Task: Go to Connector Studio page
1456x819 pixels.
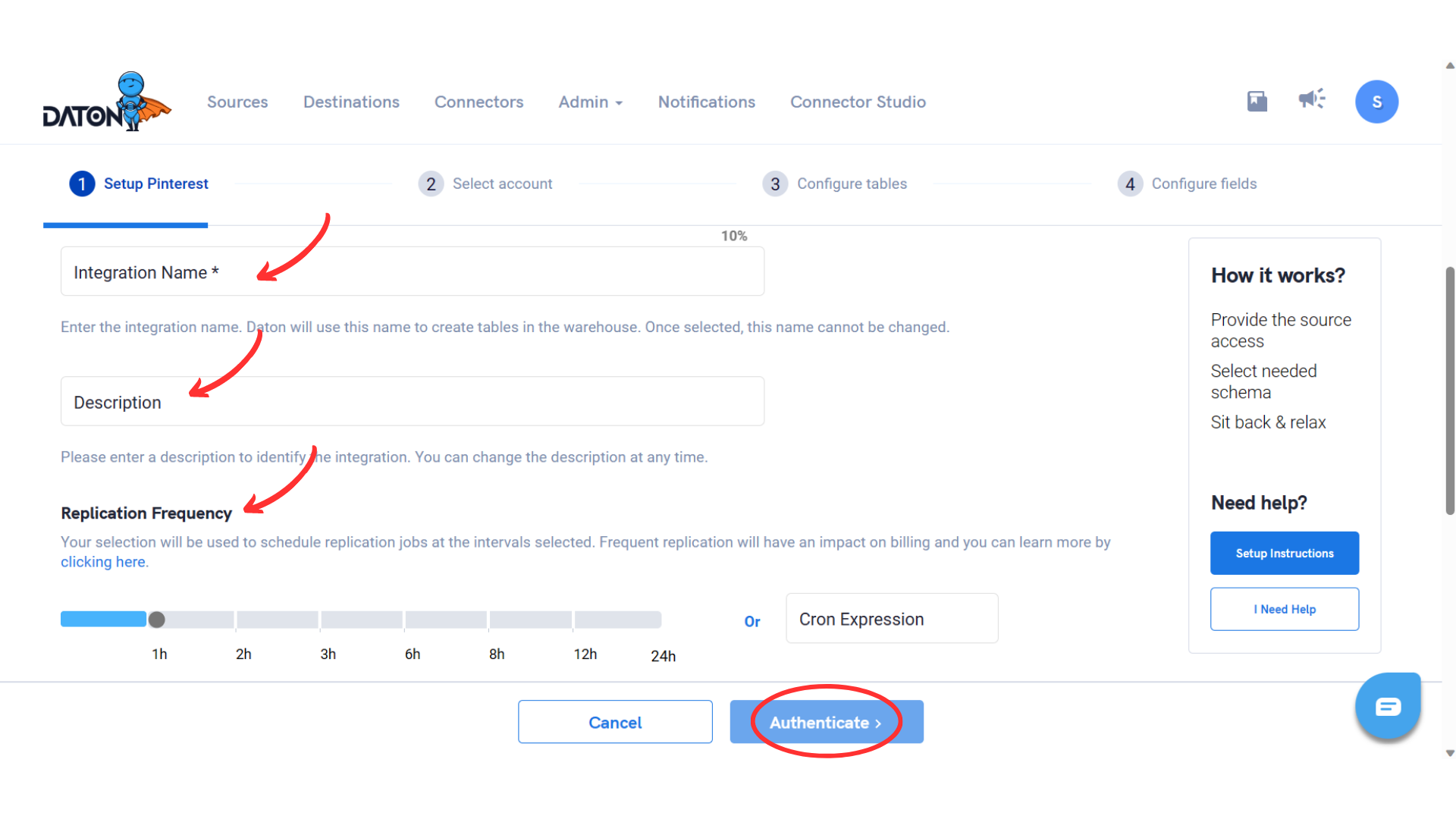Action: click(x=858, y=102)
